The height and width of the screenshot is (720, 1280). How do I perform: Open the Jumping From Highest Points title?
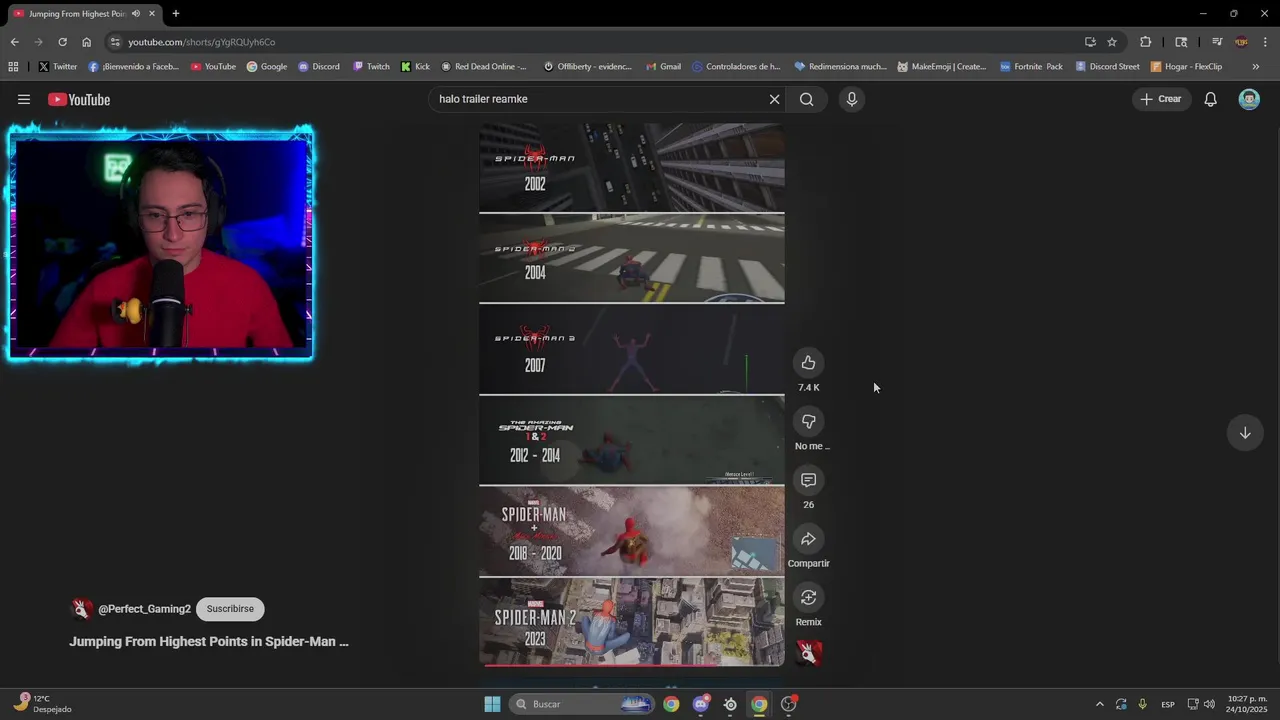click(209, 642)
